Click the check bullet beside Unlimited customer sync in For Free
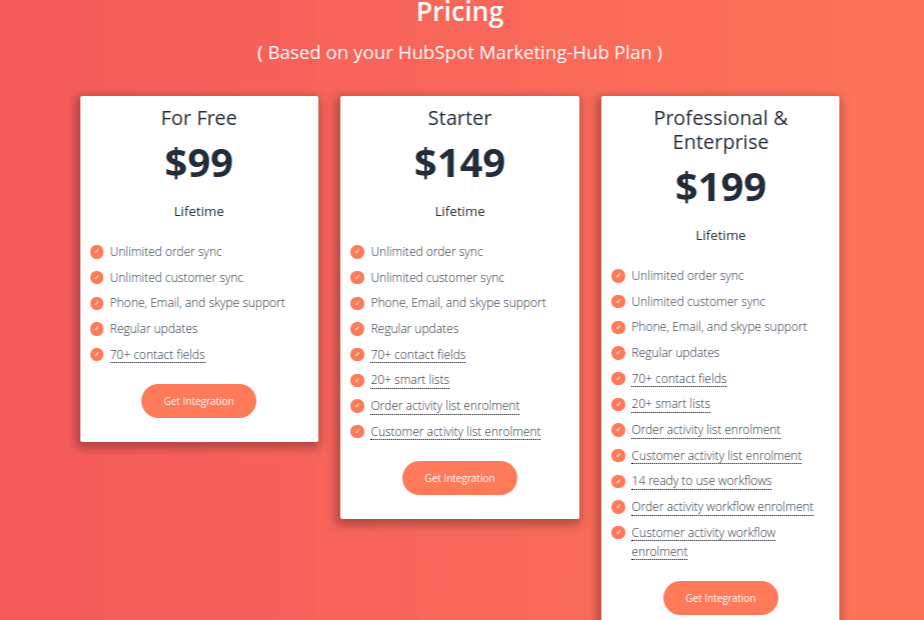 97,277
